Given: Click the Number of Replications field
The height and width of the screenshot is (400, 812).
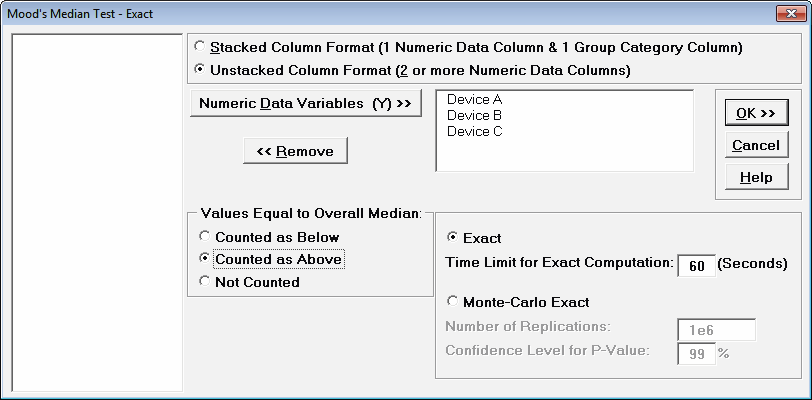Looking at the screenshot, I should pyautogui.click(x=716, y=329).
